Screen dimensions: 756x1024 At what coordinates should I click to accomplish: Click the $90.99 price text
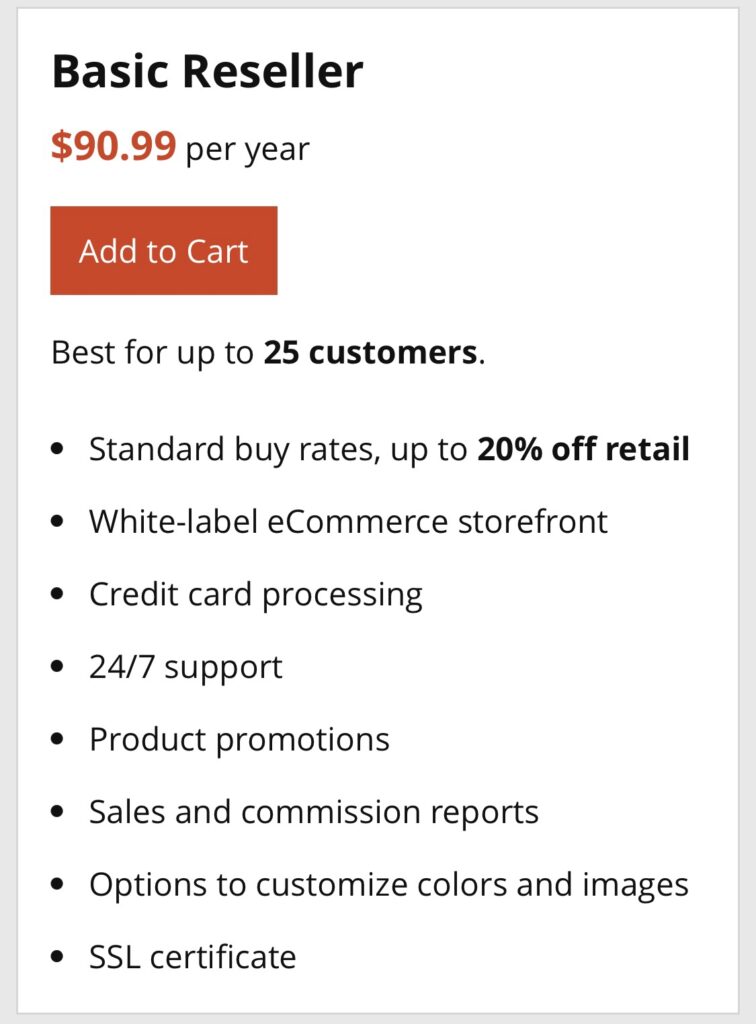point(113,147)
